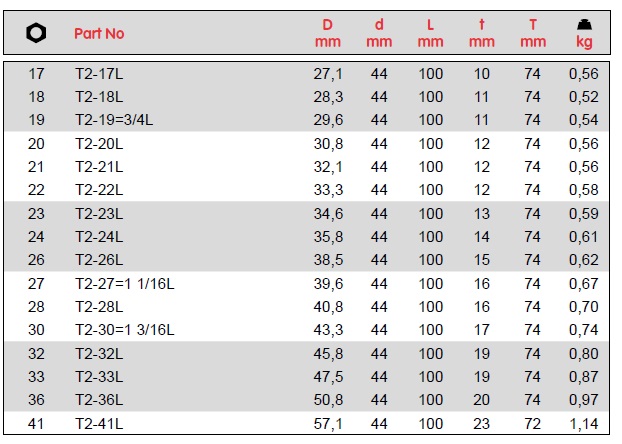Select part number T2-24L

(x=99, y=237)
